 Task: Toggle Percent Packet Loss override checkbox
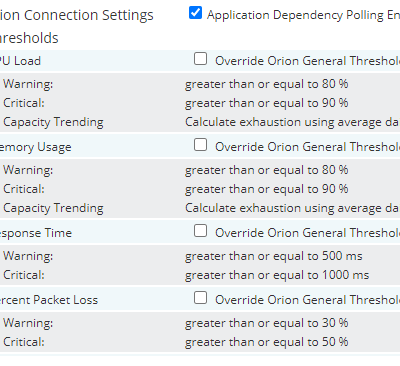coord(200,298)
